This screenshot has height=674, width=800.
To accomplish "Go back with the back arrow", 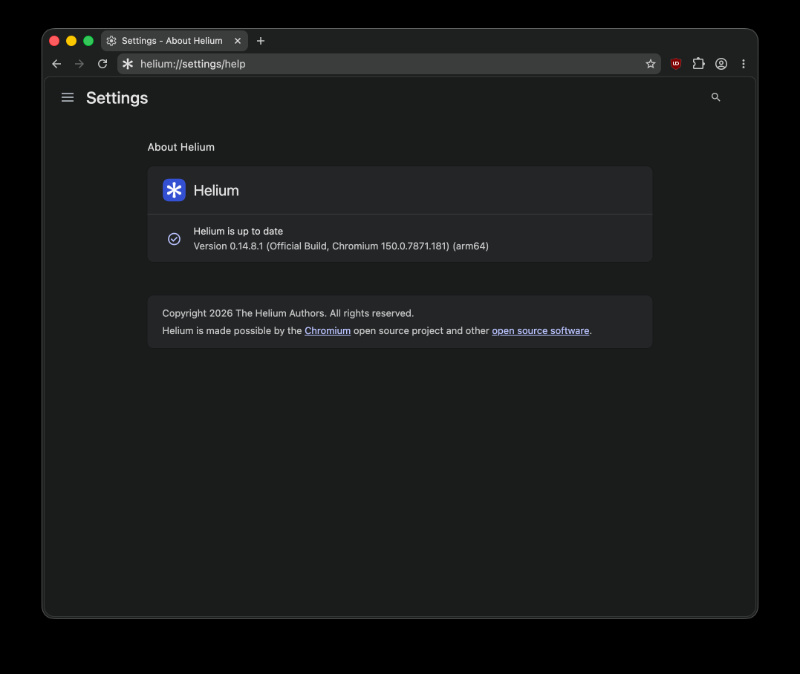I will (x=57, y=64).
